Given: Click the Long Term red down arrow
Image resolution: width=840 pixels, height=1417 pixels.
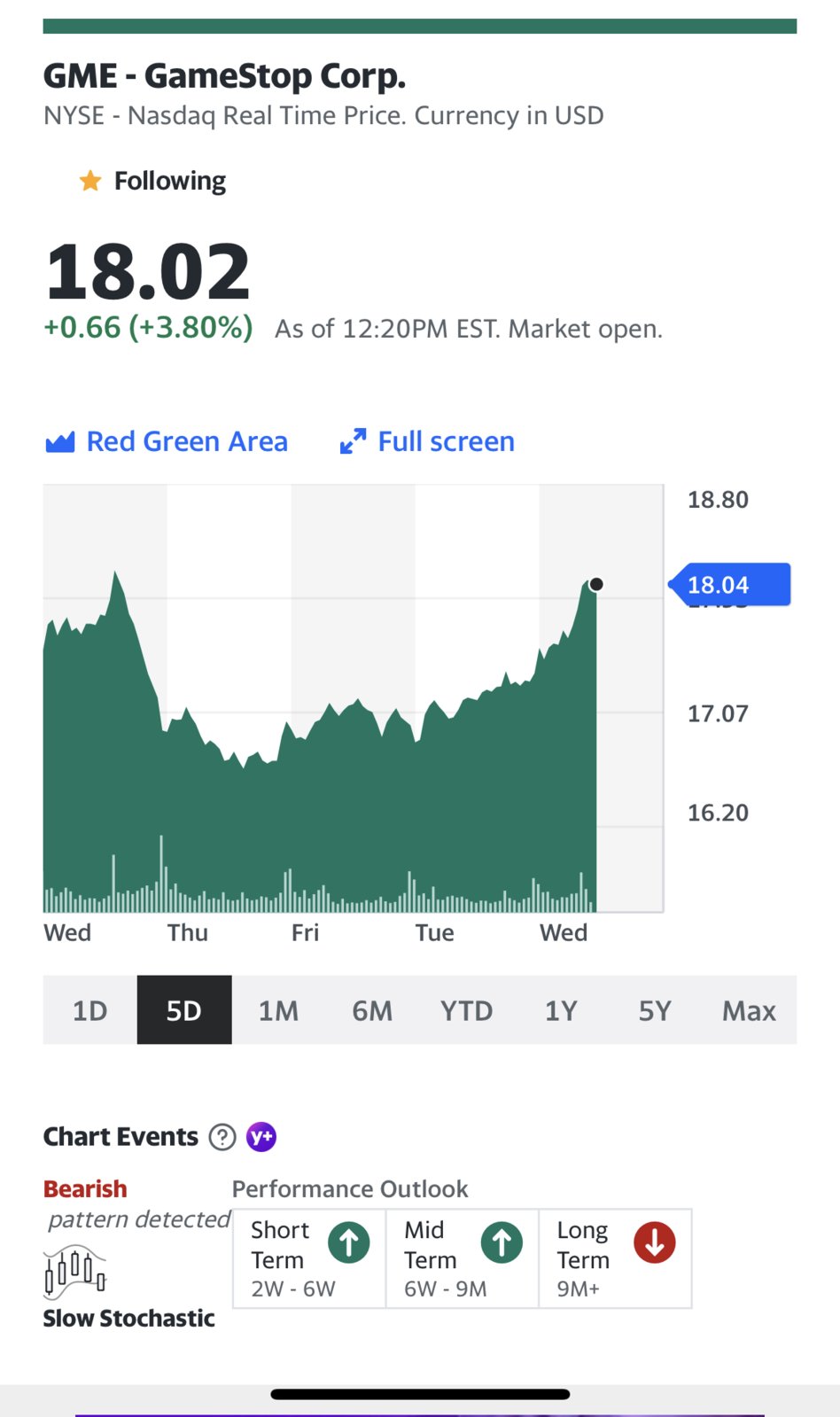Looking at the screenshot, I should (x=655, y=1242).
